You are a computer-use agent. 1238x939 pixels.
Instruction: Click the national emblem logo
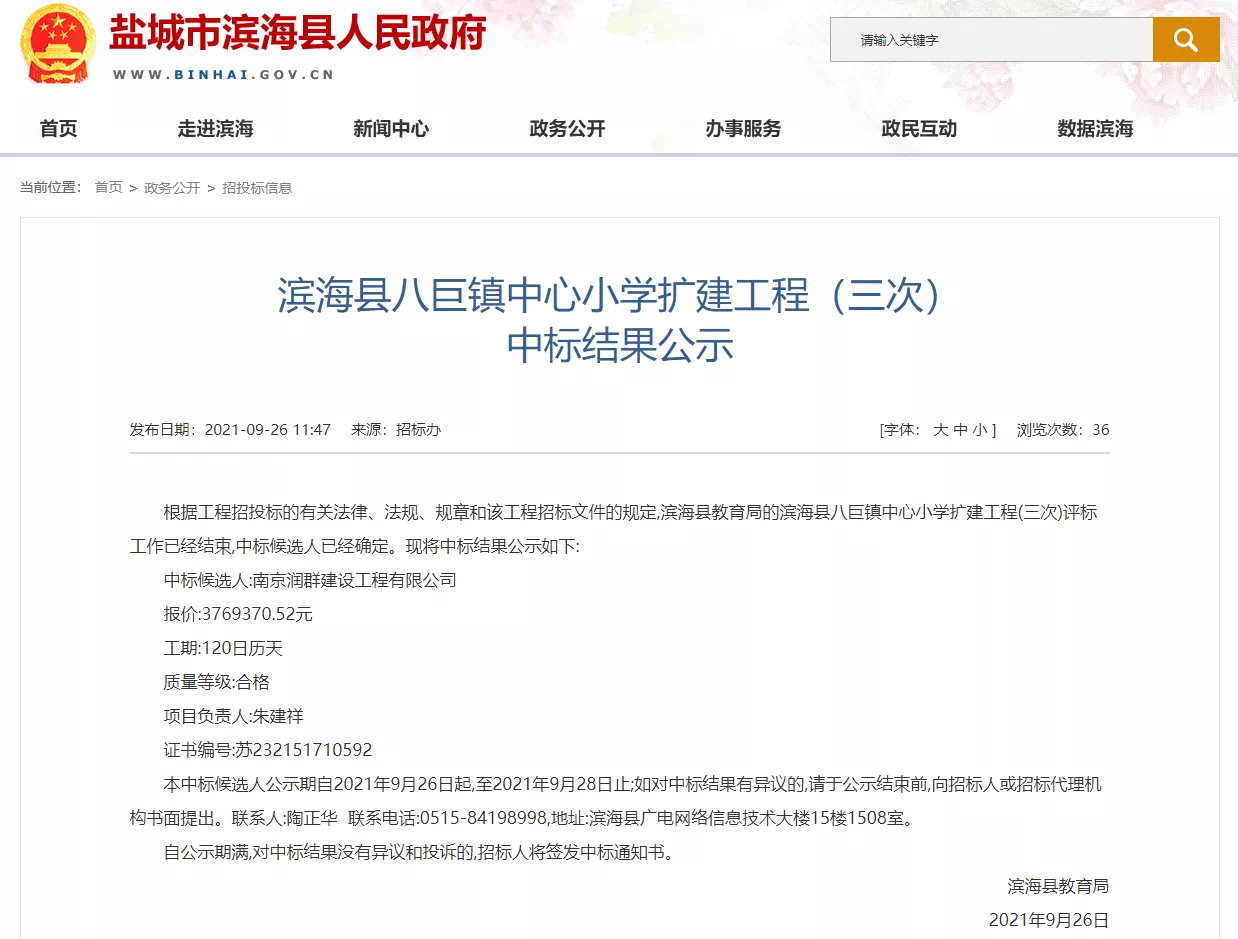[x=57, y=44]
